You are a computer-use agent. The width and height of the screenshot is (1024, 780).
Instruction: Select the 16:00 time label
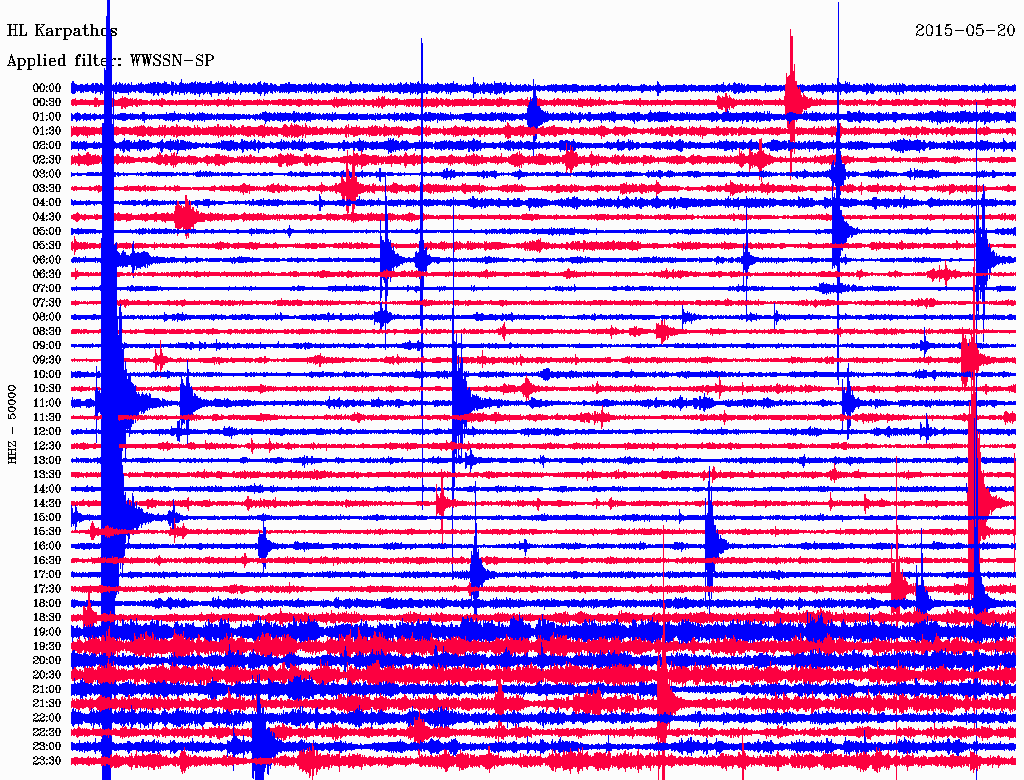click(47, 546)
